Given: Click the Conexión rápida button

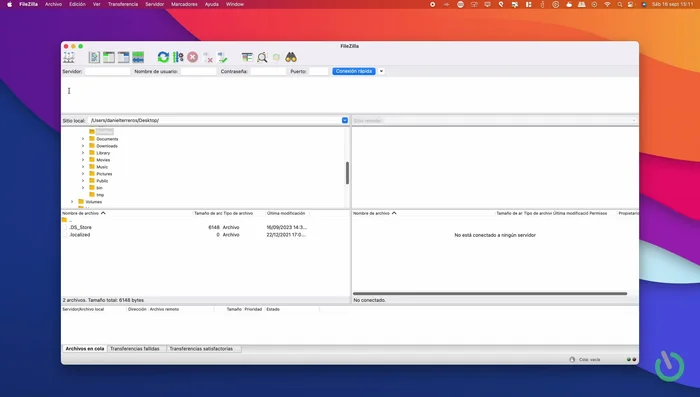Looking at the screenshot, I should point(354,71).
